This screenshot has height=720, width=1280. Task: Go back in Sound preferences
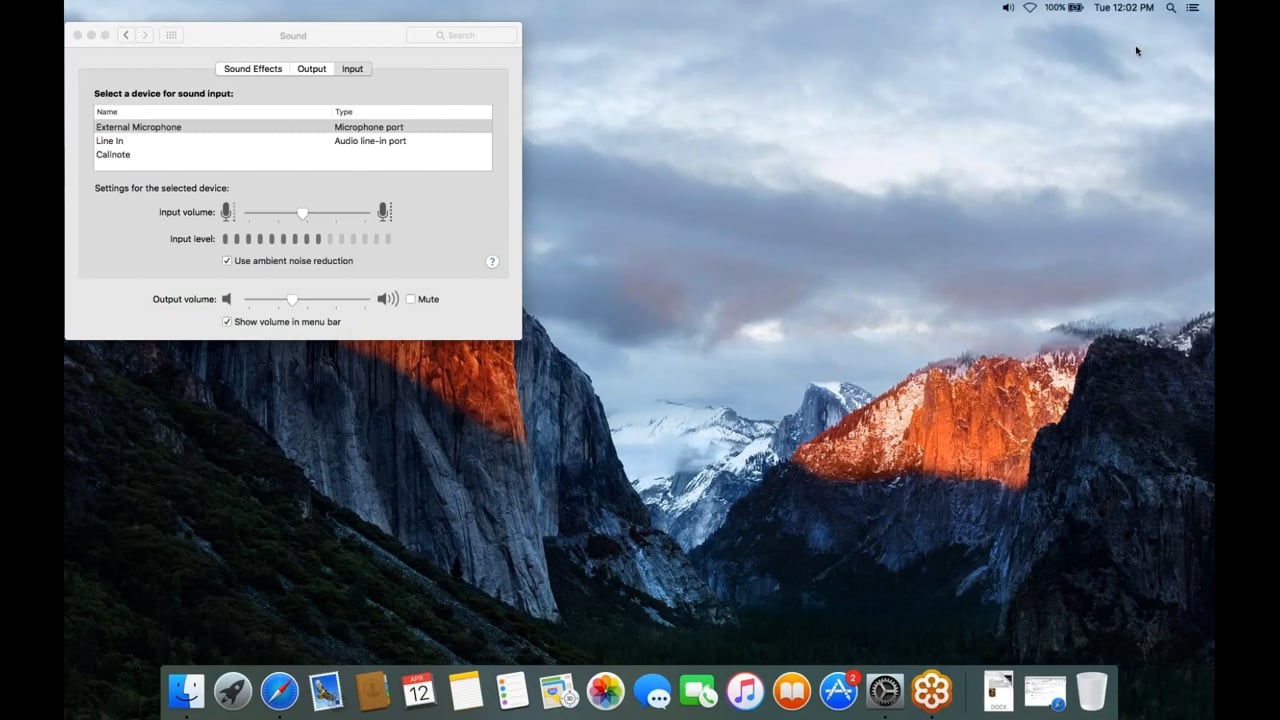[x=126, y=35]
